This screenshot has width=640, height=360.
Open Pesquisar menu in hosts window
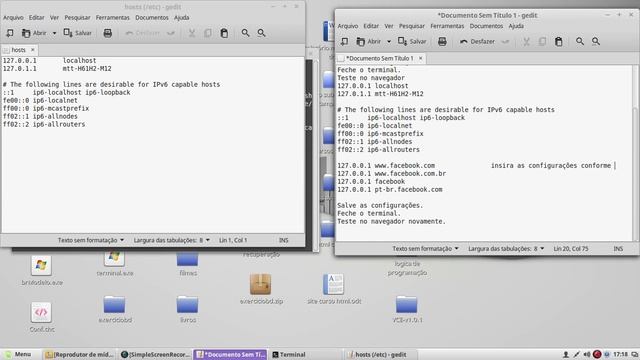(x=77, y=18)
